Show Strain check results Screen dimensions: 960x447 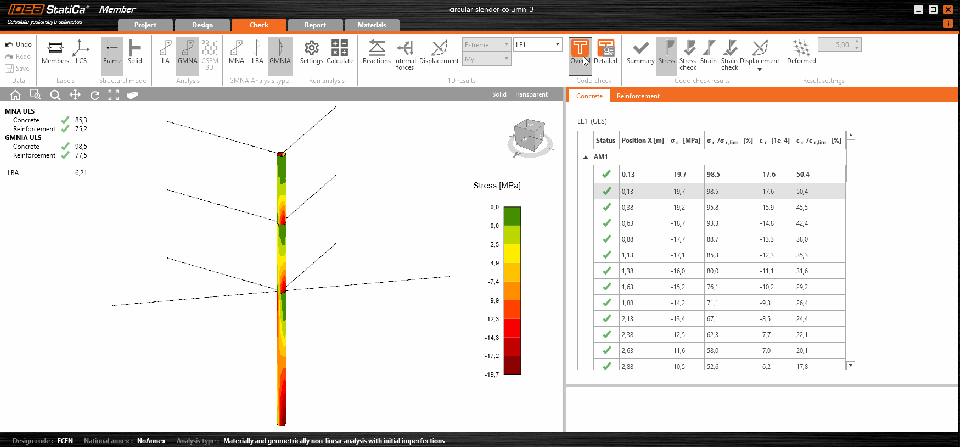(x=729, y=54)
